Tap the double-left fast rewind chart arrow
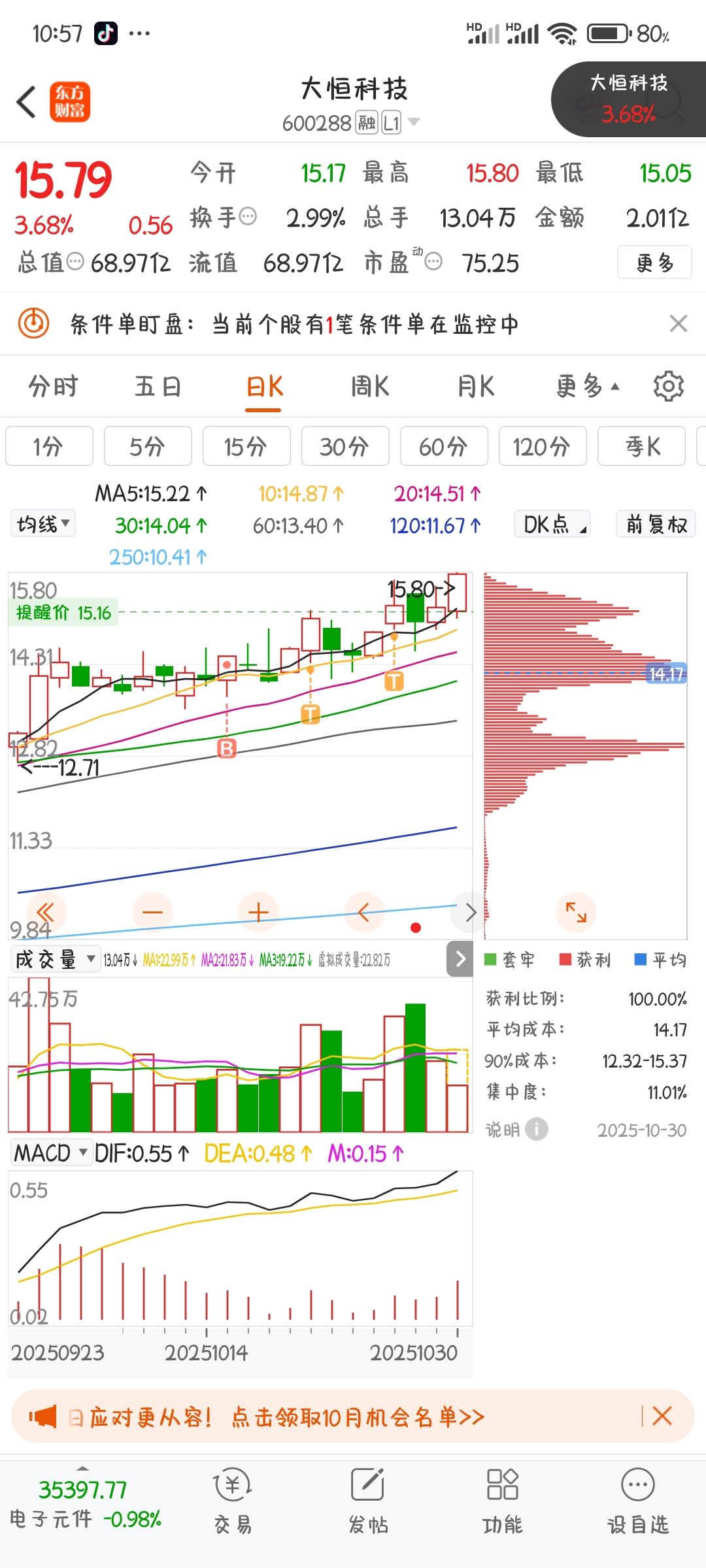Screen dimensions: 706x1568 pos(45,911)
